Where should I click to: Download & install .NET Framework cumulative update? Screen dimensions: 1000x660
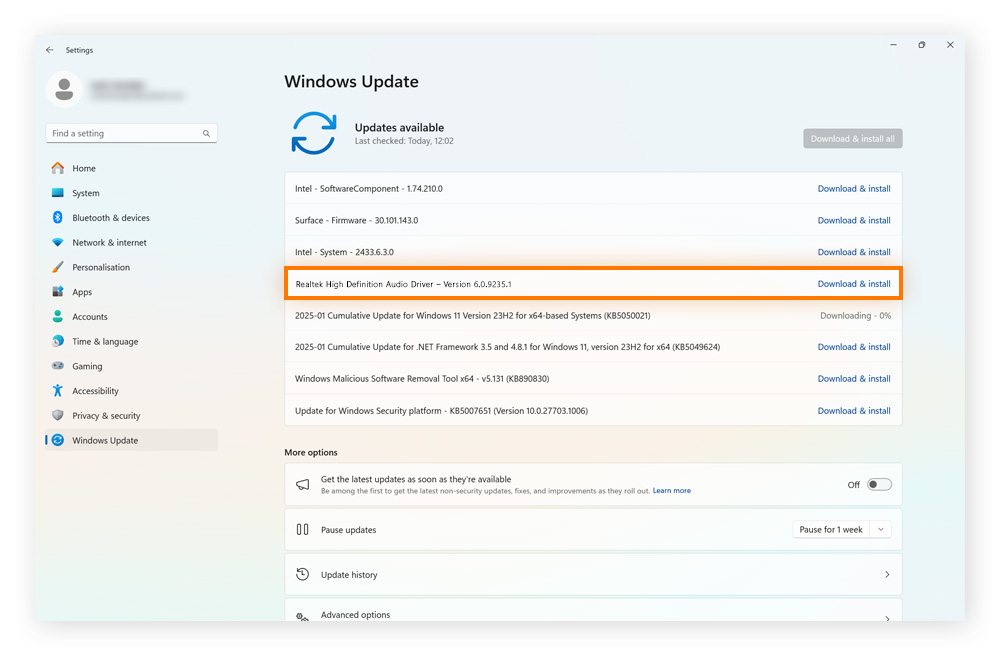point(854,347)
